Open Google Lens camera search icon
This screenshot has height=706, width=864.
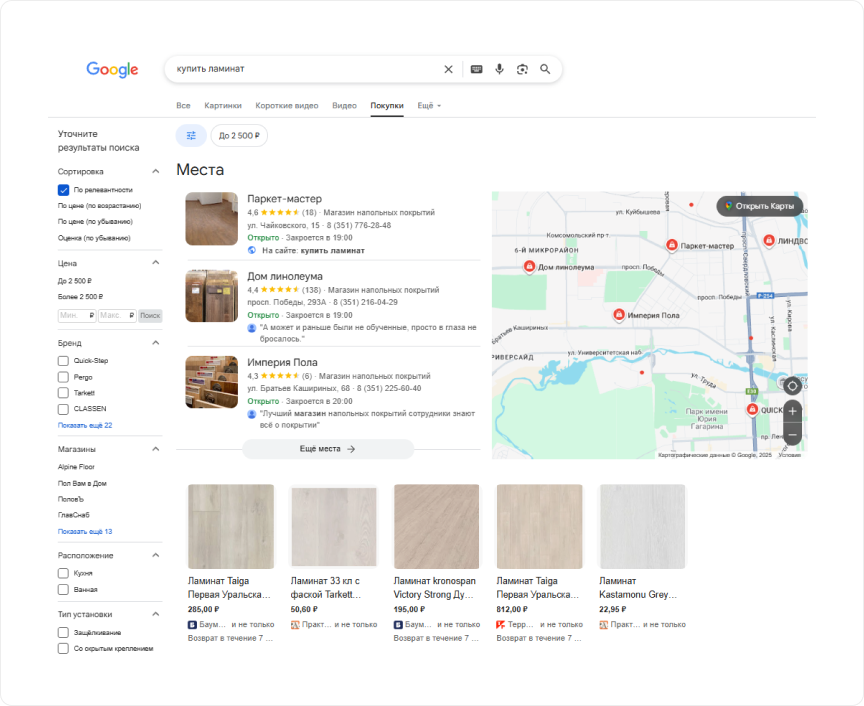522,69
